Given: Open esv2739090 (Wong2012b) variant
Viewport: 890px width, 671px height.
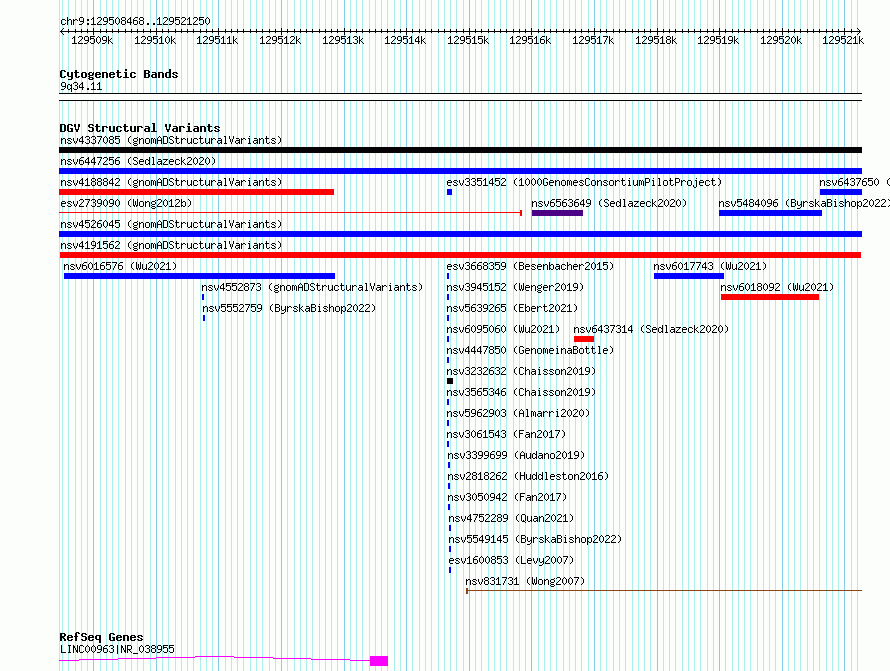Looking at the screenshot, I should pyautogui.click(x=126, y=203).
